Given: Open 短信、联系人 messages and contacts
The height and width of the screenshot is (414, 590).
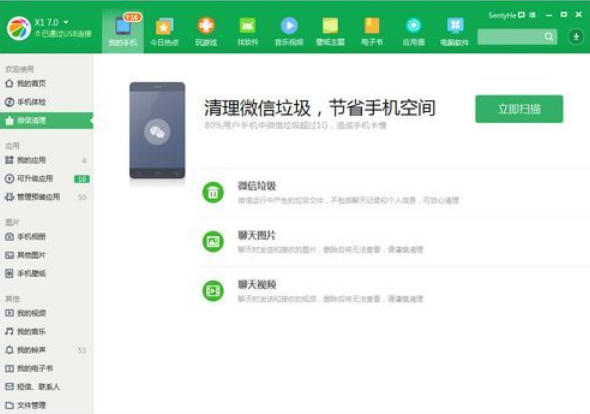Looking at the screenshot, I should (47, 387).
